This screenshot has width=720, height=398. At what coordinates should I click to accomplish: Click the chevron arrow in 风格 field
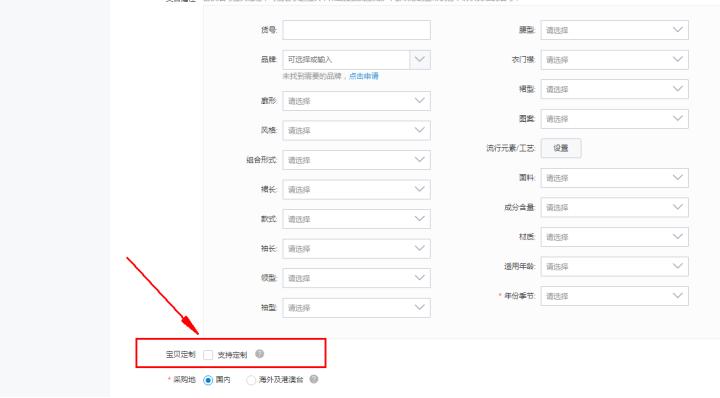pyautogui.click(x=419, y=130)
